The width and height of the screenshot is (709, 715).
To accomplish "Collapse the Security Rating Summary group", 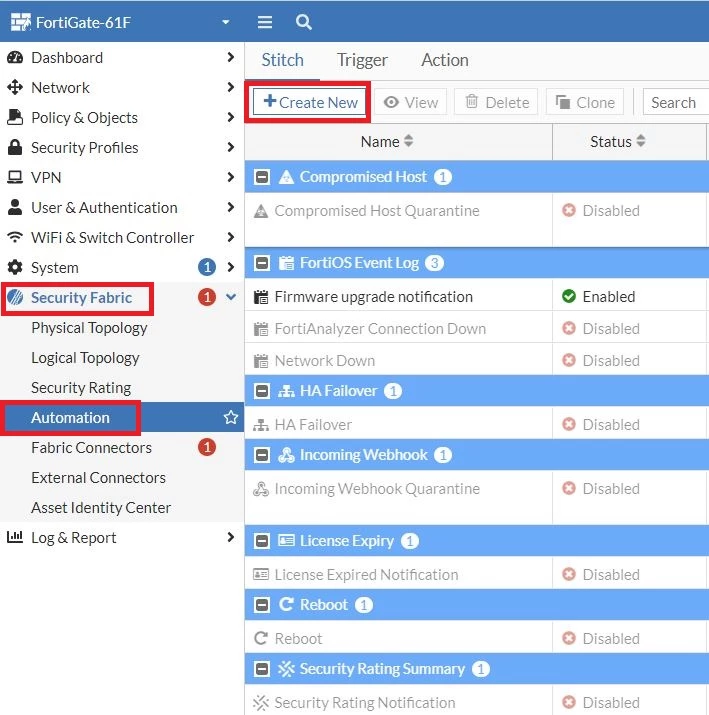I will [262, 669].
